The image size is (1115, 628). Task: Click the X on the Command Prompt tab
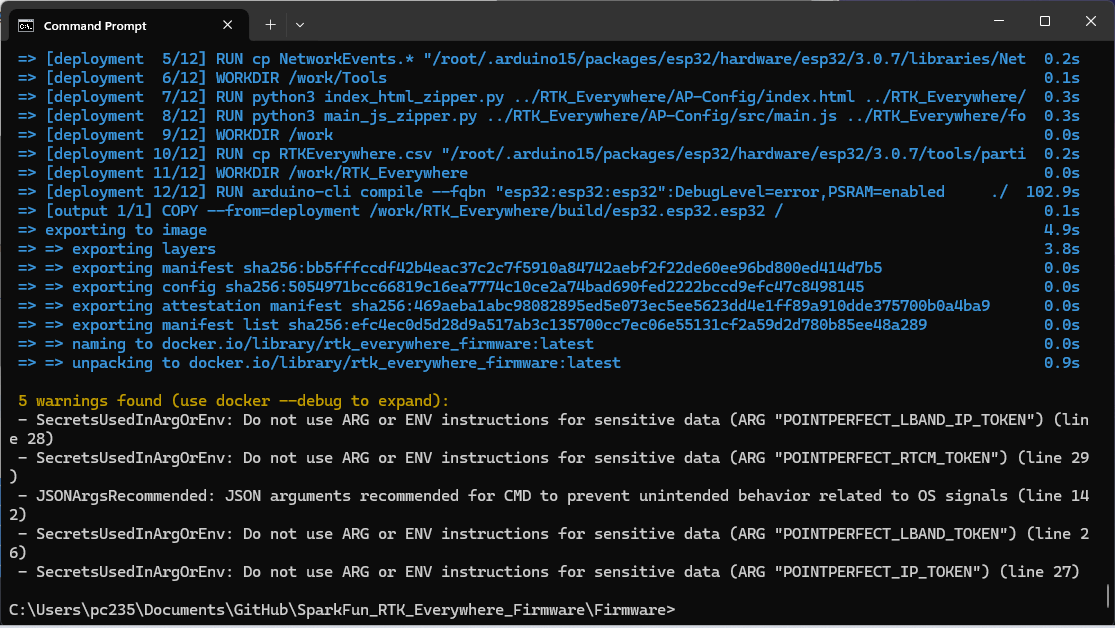click(225, 24)
